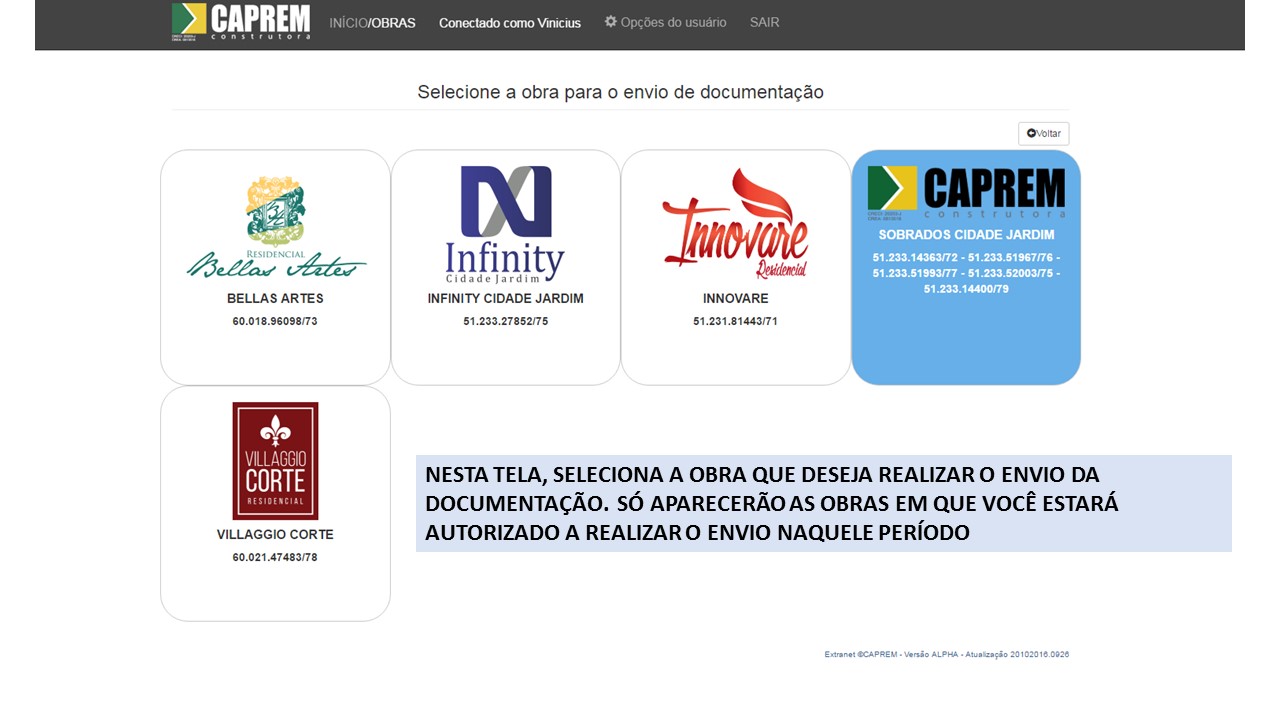This screenshot has height=720, width=1280.
Task: Go to OBRAS in the navbar
Action: (393, 23)
